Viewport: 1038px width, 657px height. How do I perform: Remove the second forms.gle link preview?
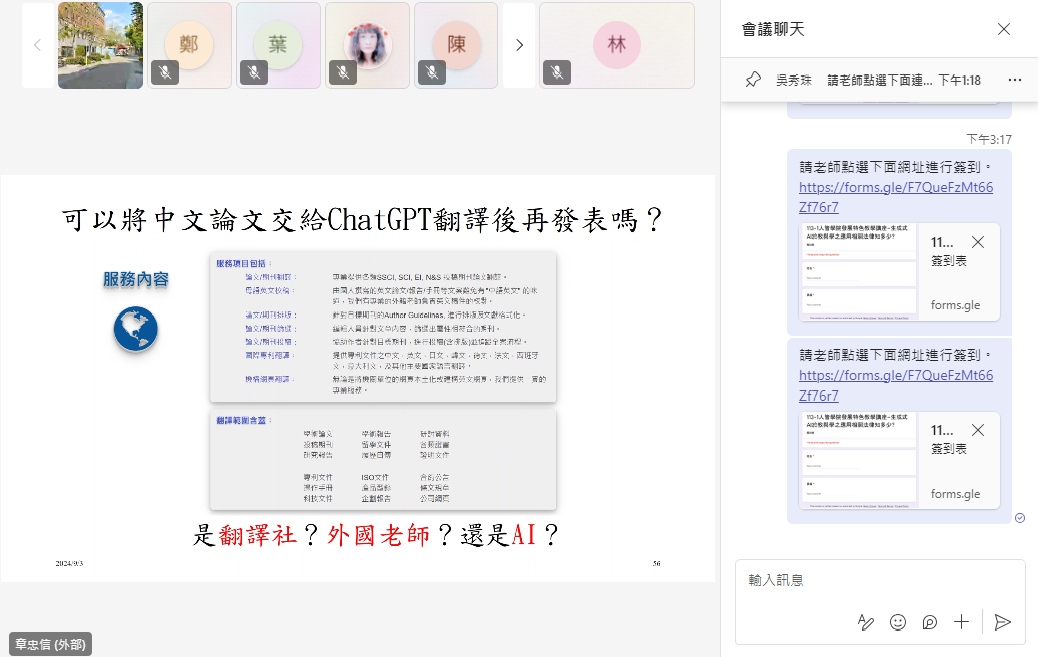(x=978, y=430)
